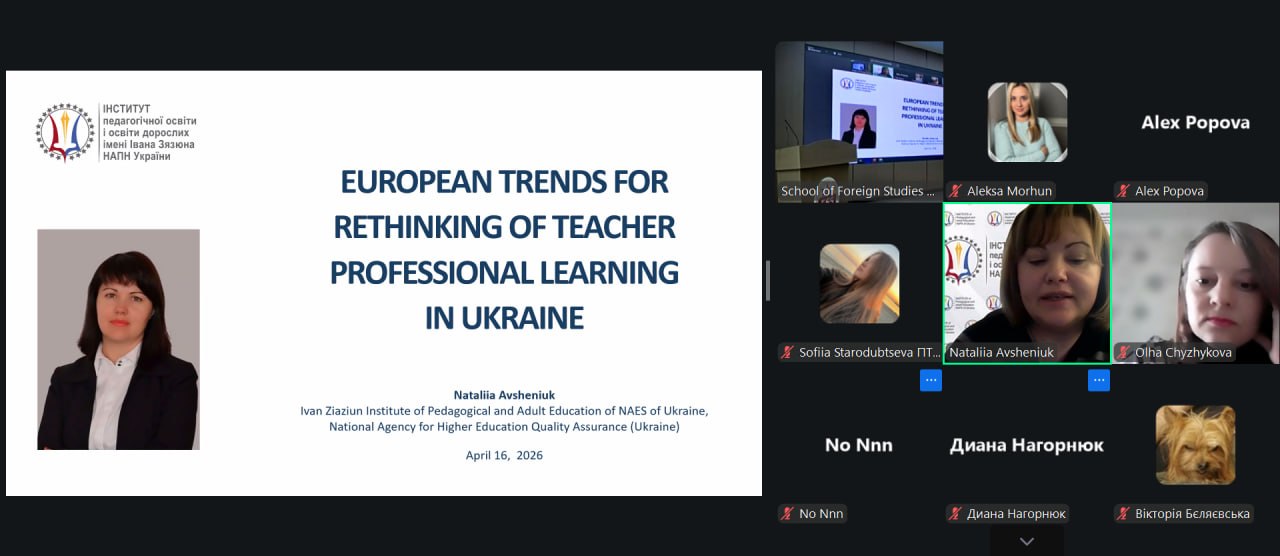
Task: Click Вікторія Бєляєвська's muted mic icon
Action: point(1125,514)
